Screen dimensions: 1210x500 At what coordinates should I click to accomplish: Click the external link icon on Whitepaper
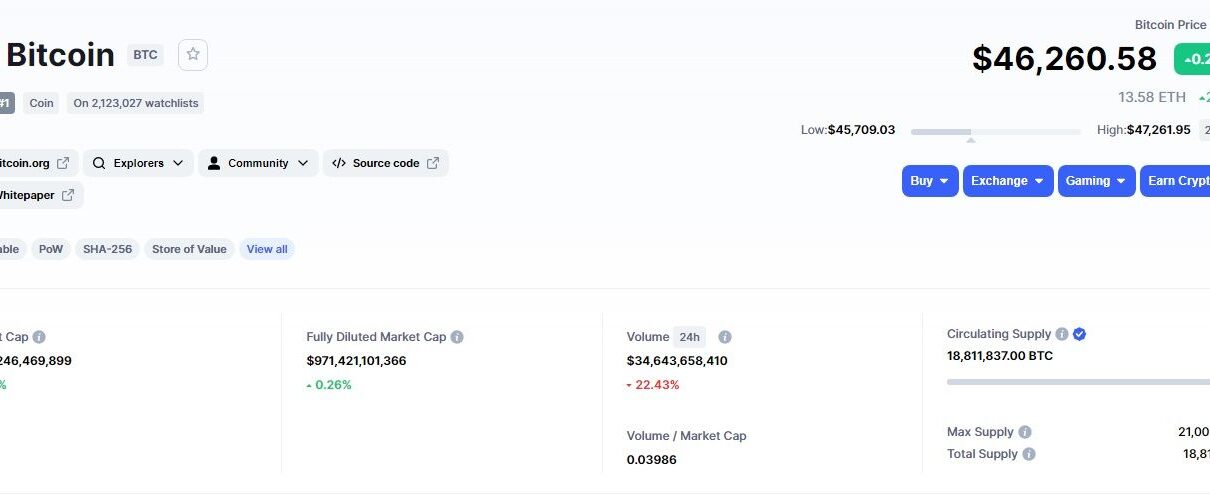coord(68,195)
